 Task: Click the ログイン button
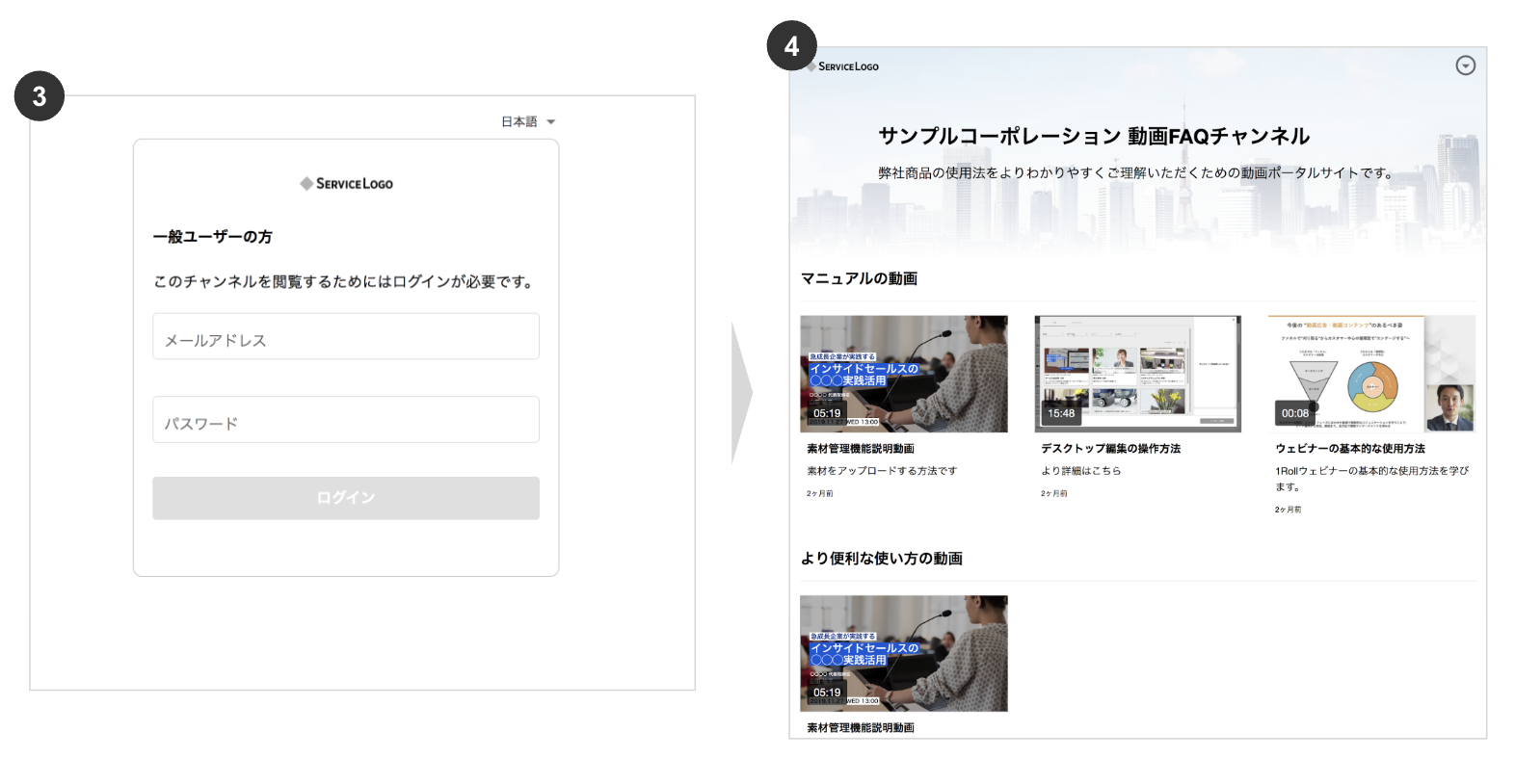tap(346, 498)
